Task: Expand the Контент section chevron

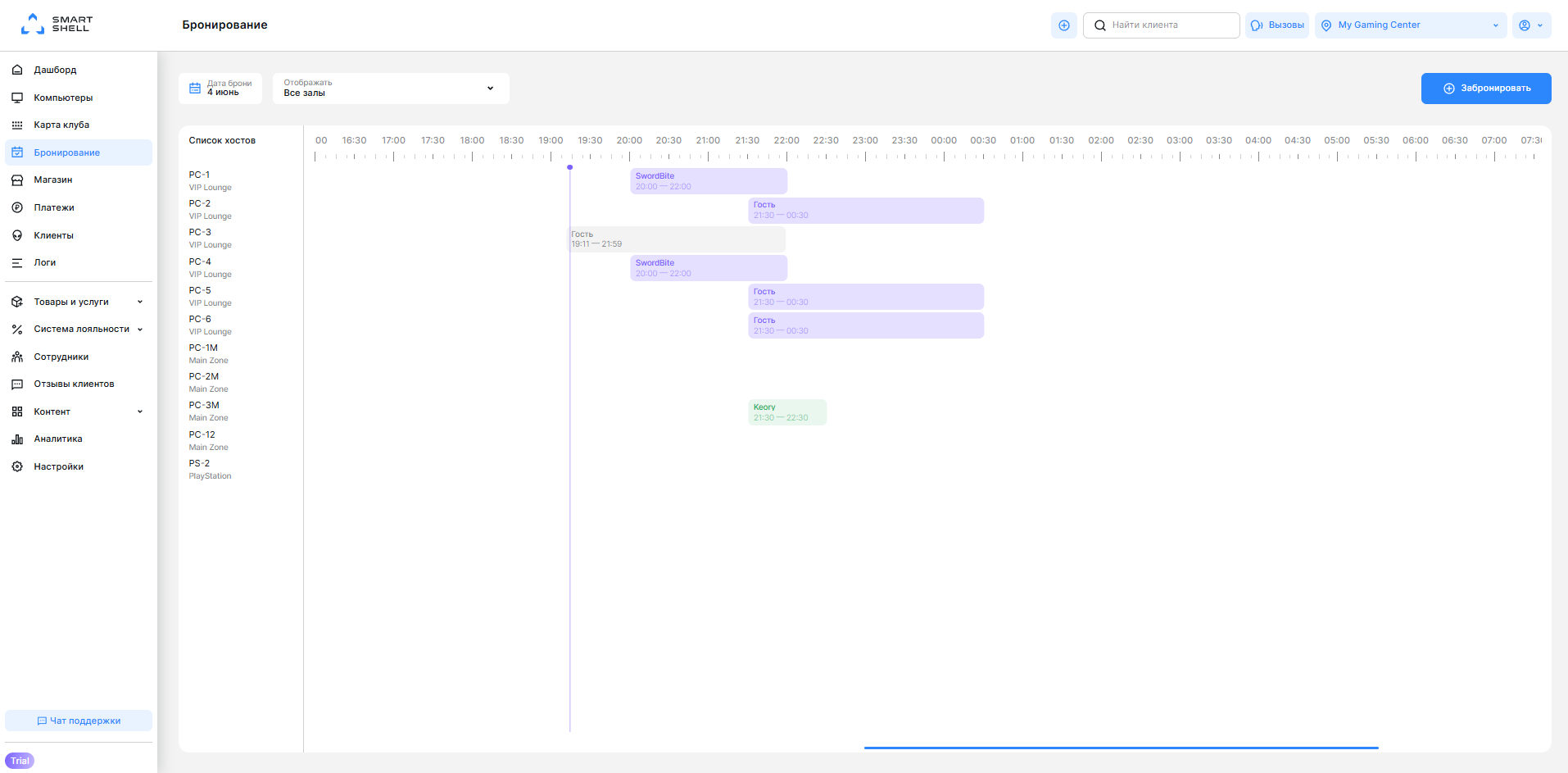Action: point(140,412)
